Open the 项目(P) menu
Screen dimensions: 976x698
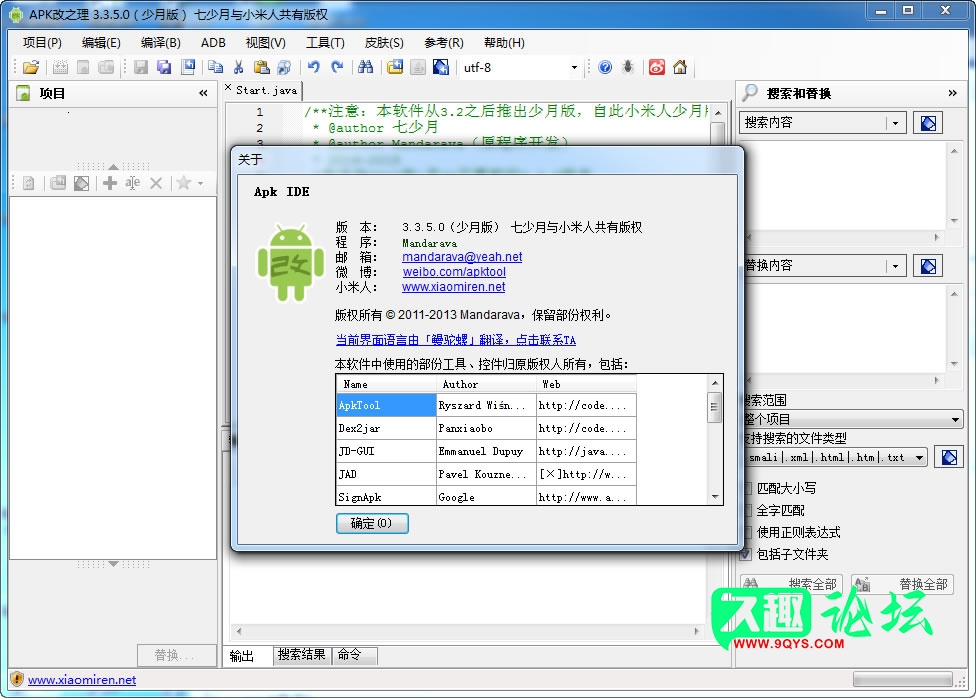[x=42, y=42]
